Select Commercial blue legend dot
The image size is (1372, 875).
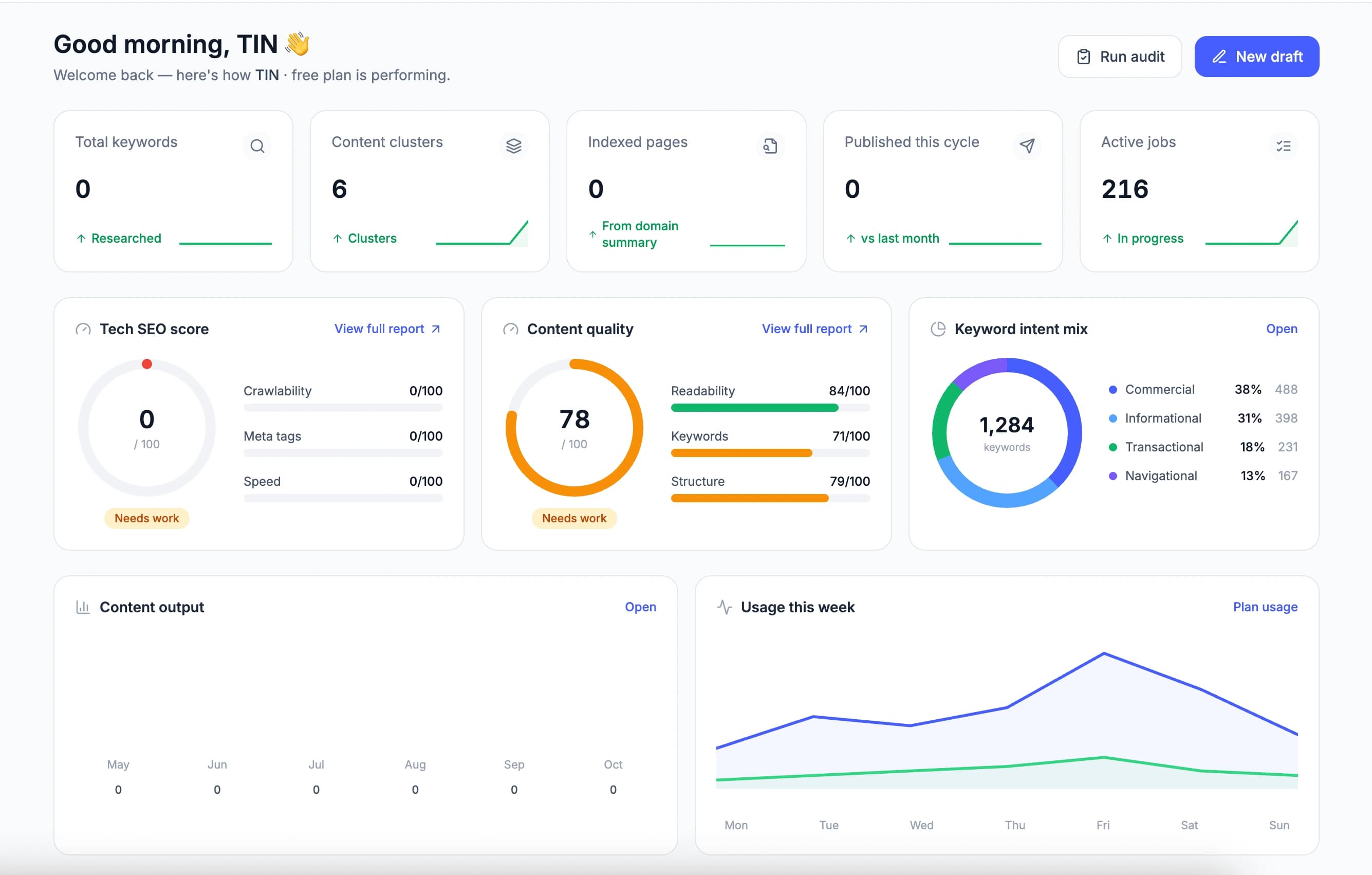pos(1112,389)
